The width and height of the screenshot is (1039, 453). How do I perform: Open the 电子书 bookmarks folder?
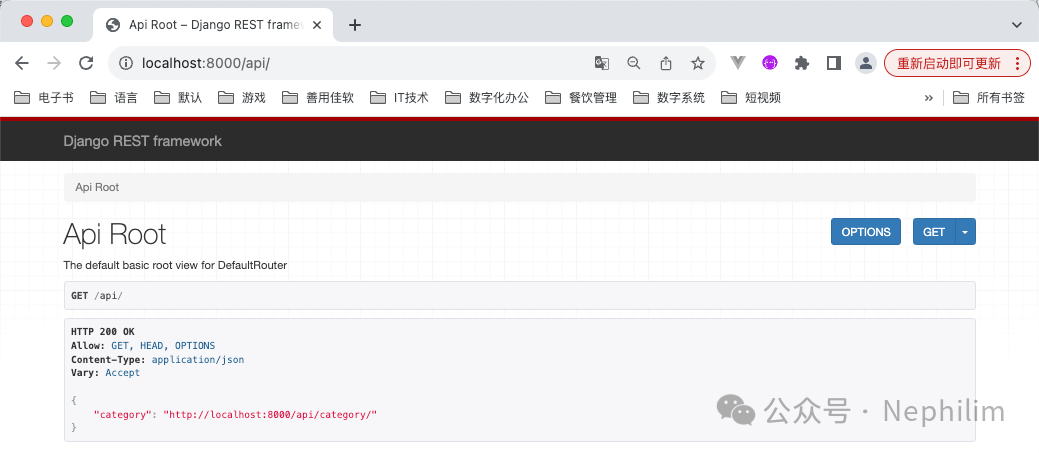pos(44,98)
